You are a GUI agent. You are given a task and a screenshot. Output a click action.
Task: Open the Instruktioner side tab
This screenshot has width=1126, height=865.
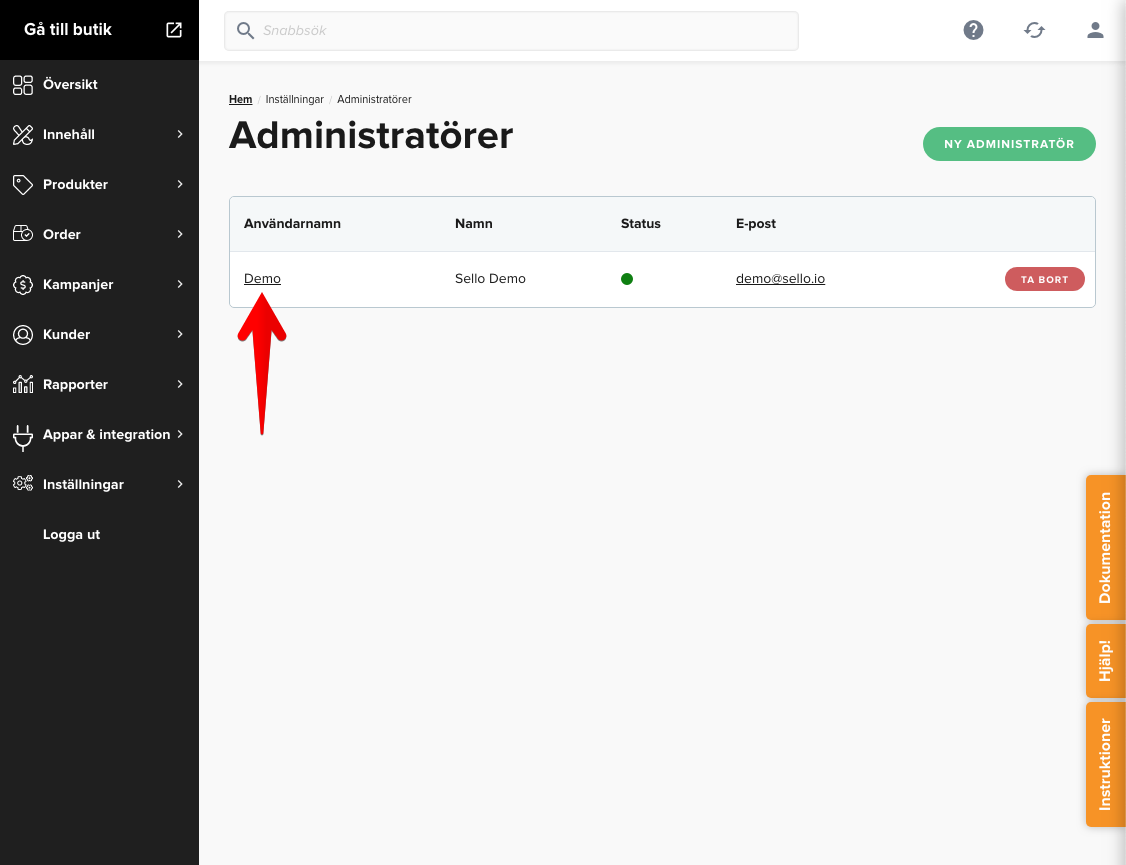(x=1105, y=765)
